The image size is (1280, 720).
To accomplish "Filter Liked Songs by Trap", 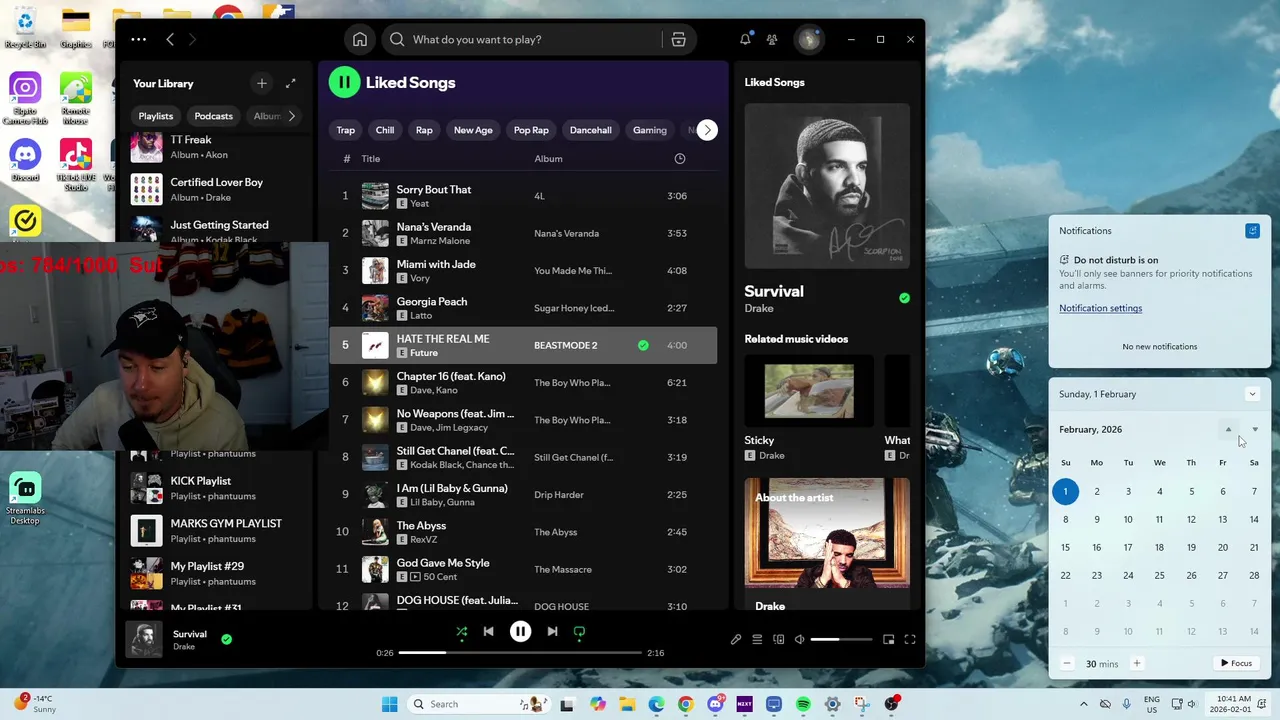I will [345, 130].
